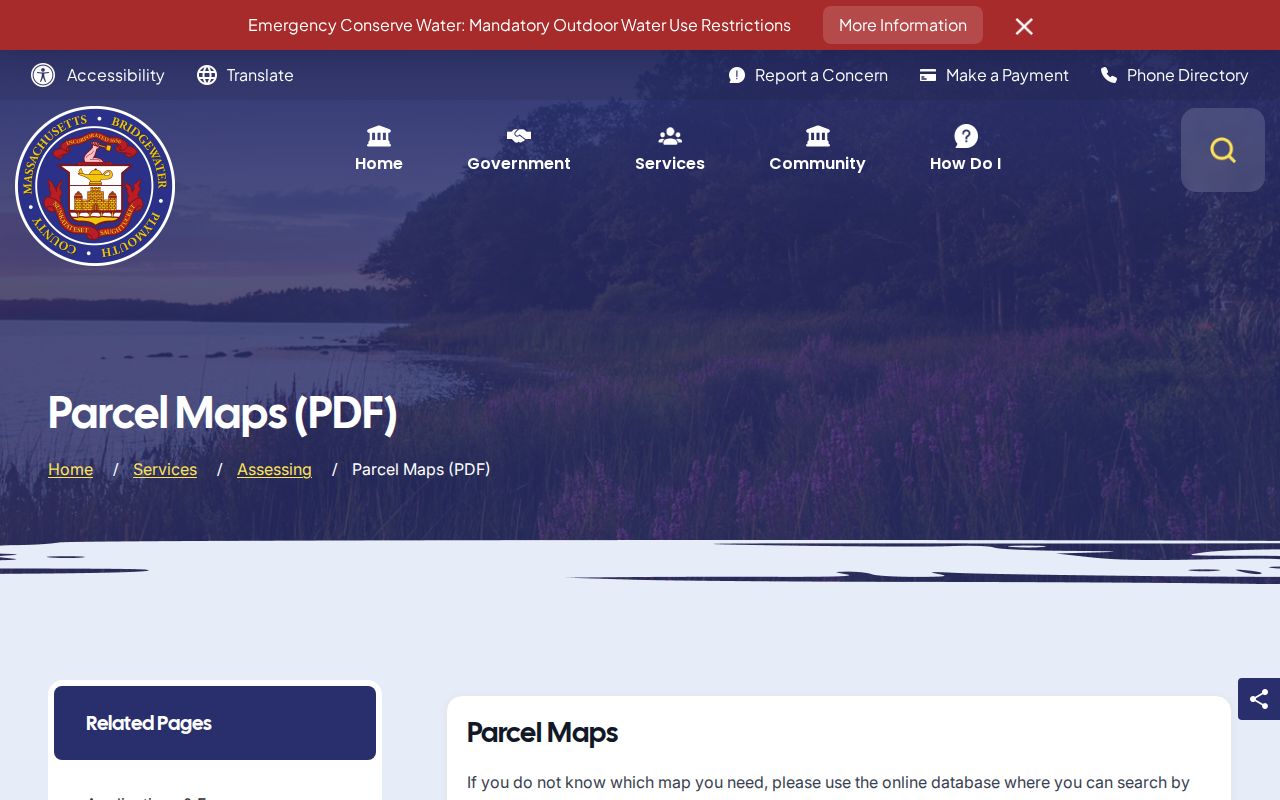Screen dimensions: 1280x800
Task: Open the Home menu item
Action: point(379,149)
